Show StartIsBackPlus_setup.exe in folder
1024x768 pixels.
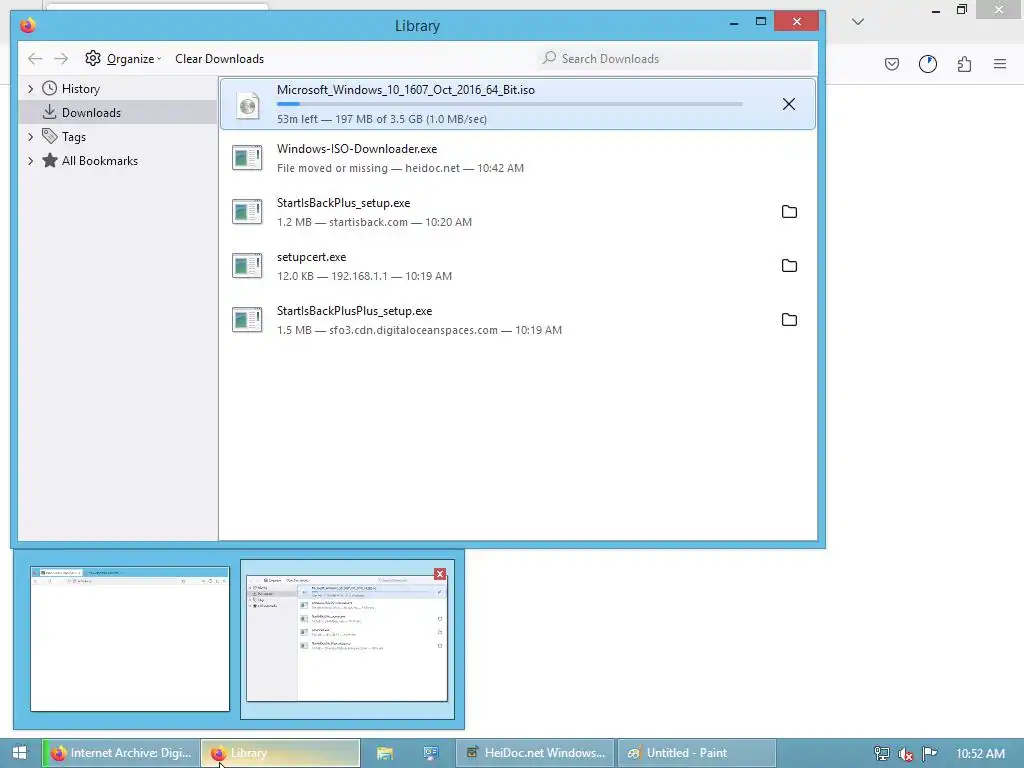point(790,212)
